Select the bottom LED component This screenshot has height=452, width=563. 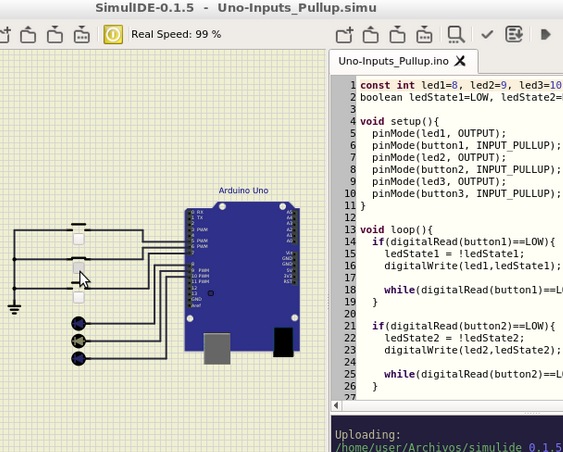pos(79,359)
